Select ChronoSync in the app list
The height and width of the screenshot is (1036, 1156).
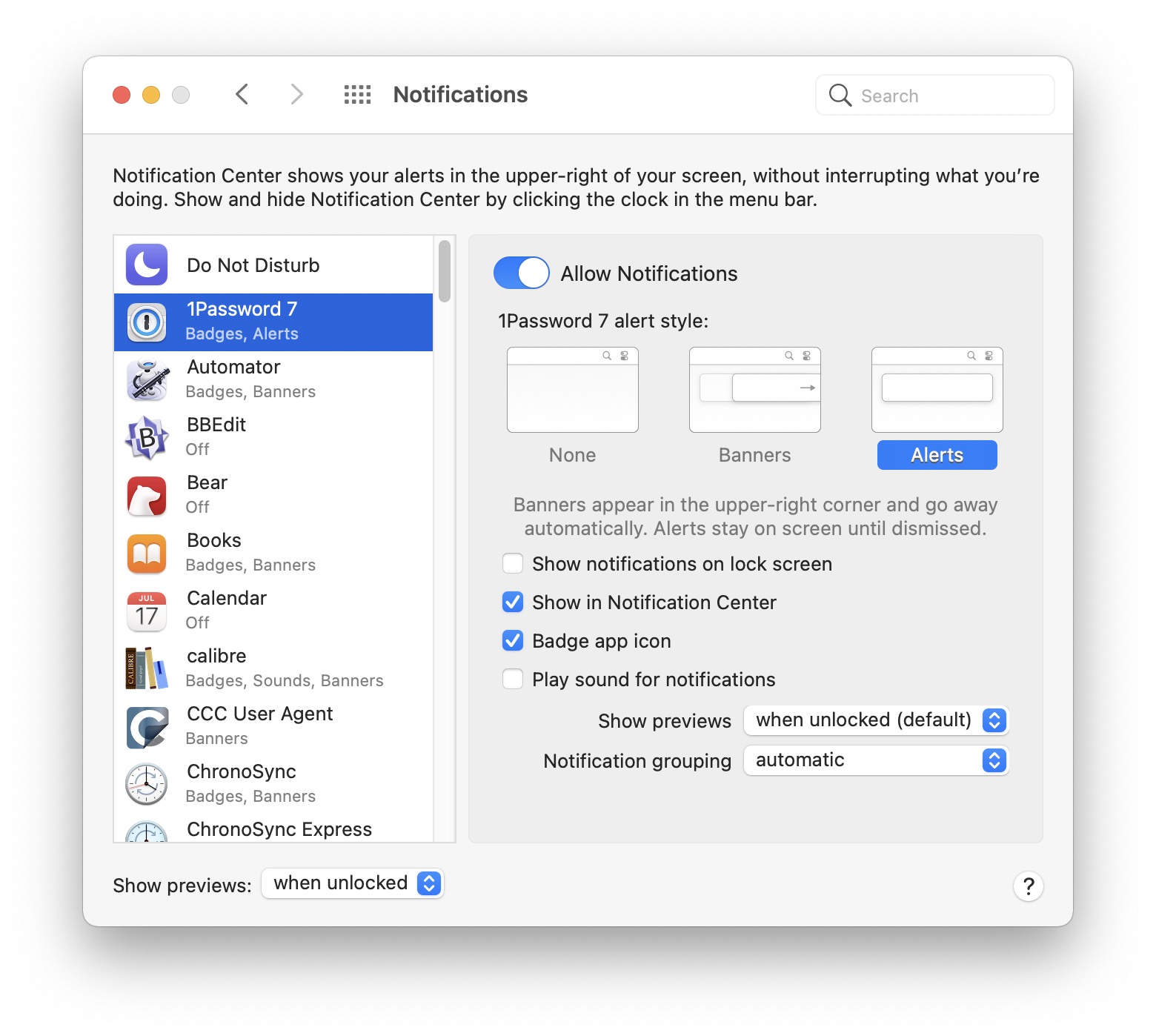[x=273, y=785]
